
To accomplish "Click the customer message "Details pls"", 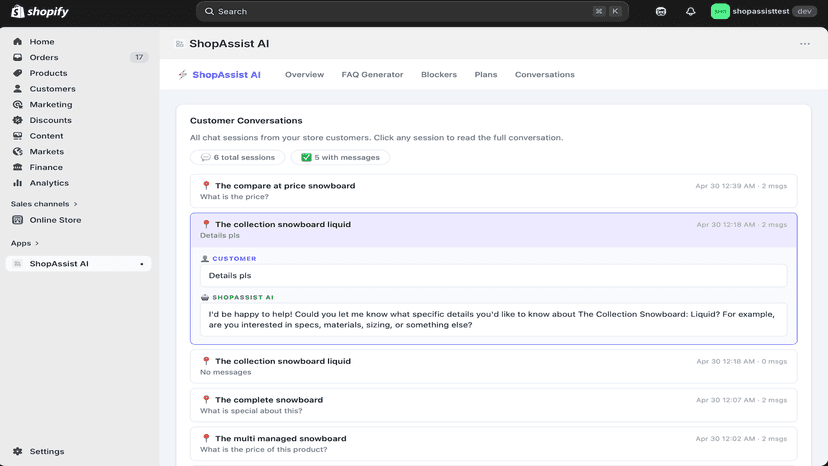I will click(493, 276).
